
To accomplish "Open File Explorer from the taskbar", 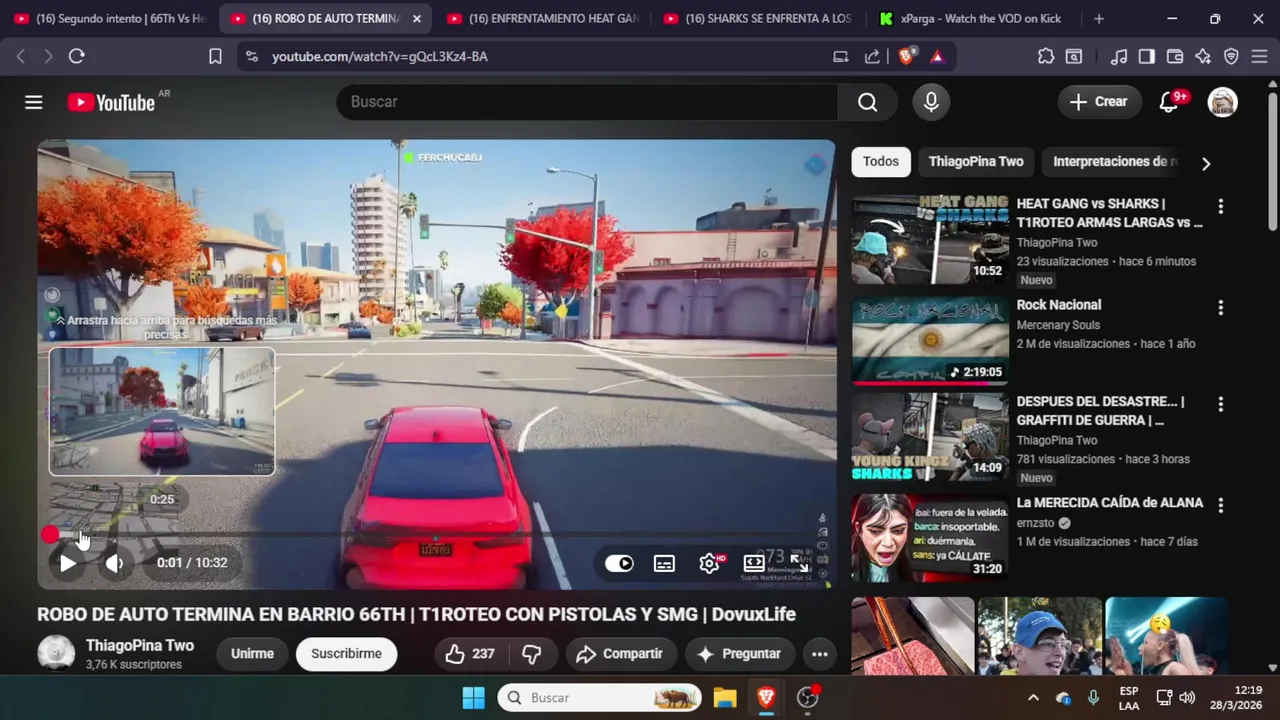I will [725, 698].
